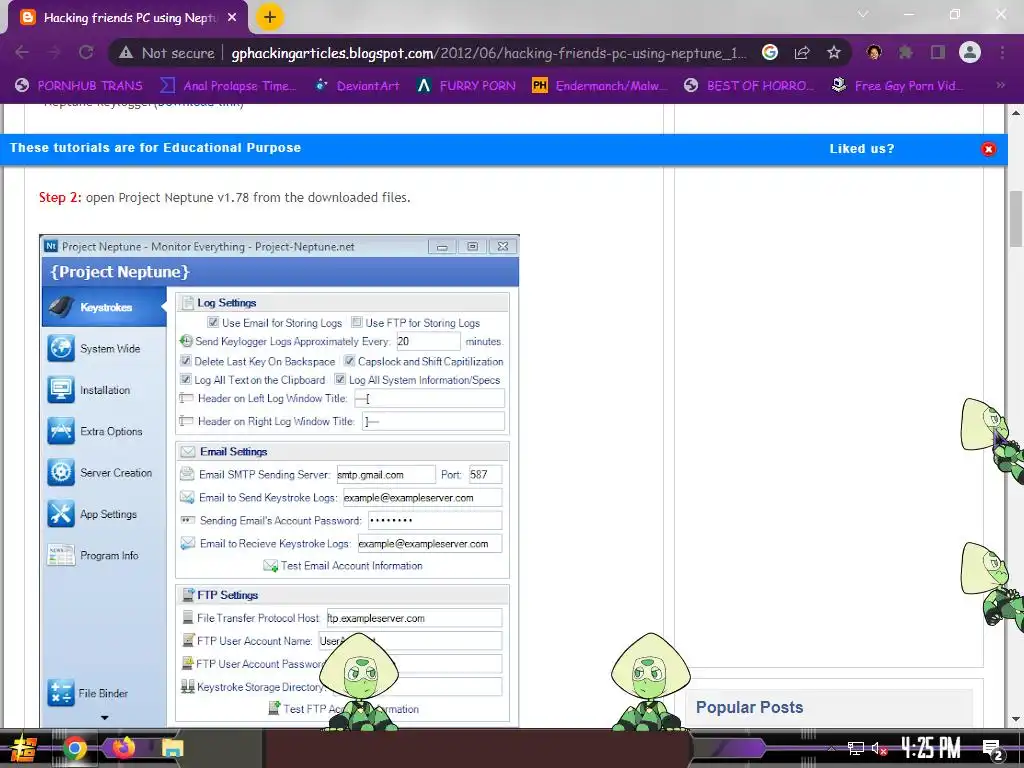Select Keystrokes in Project Neptune sidebar
Viewport: 1024px width, 768px height.
click(104, 307)
